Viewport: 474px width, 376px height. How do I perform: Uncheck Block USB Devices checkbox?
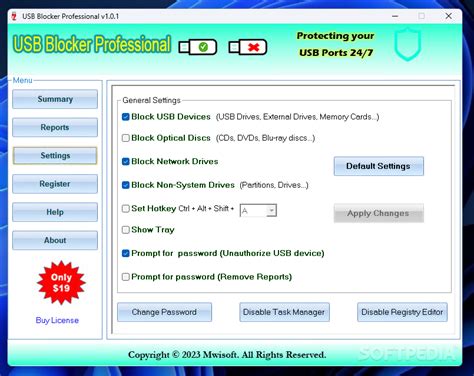pos(126,117)
